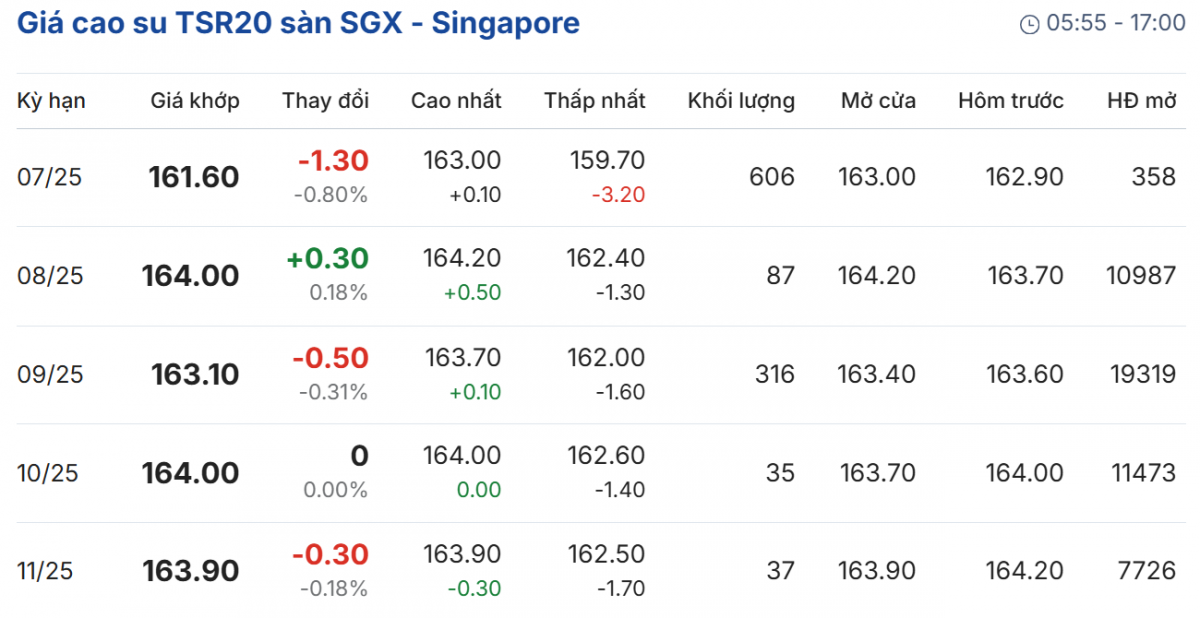
Task: Select the 08/25 contract term
Action: click(x=50, y=276)
